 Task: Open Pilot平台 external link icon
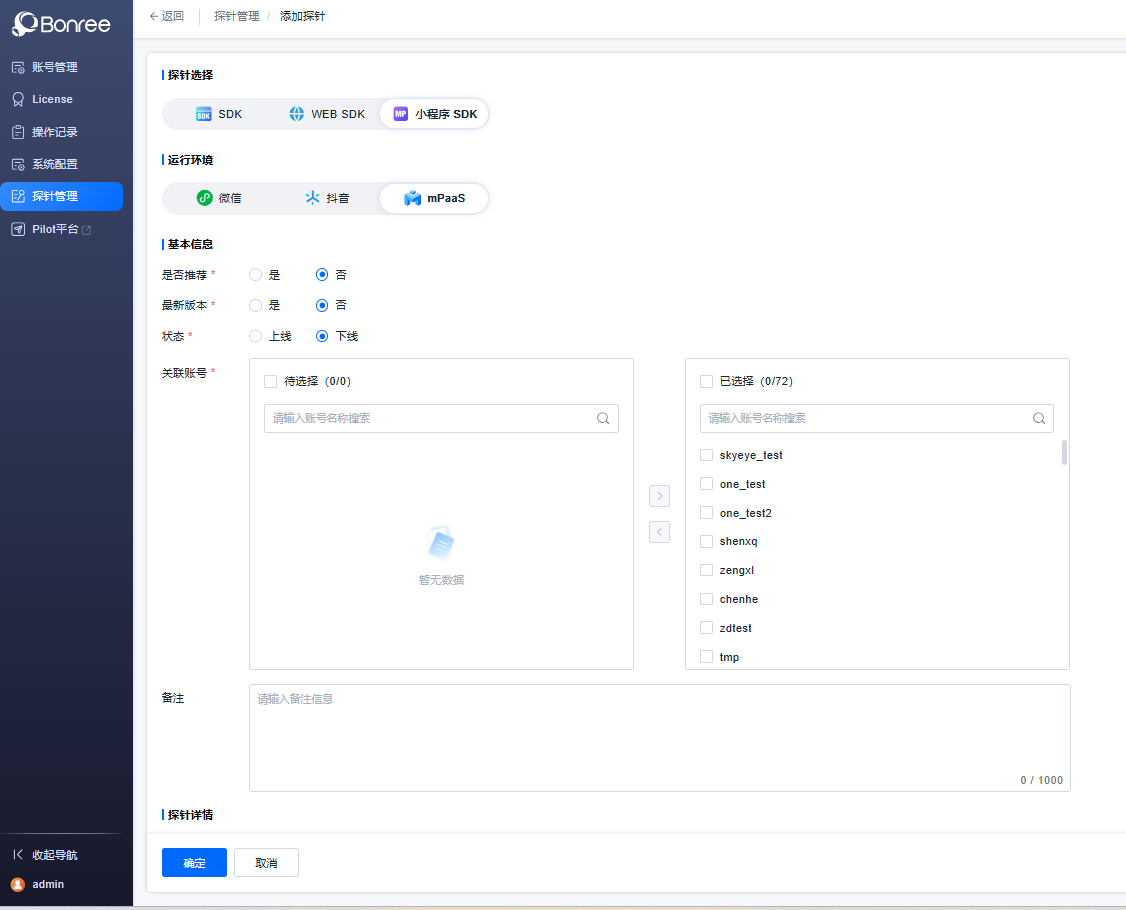tap(87, 230)
